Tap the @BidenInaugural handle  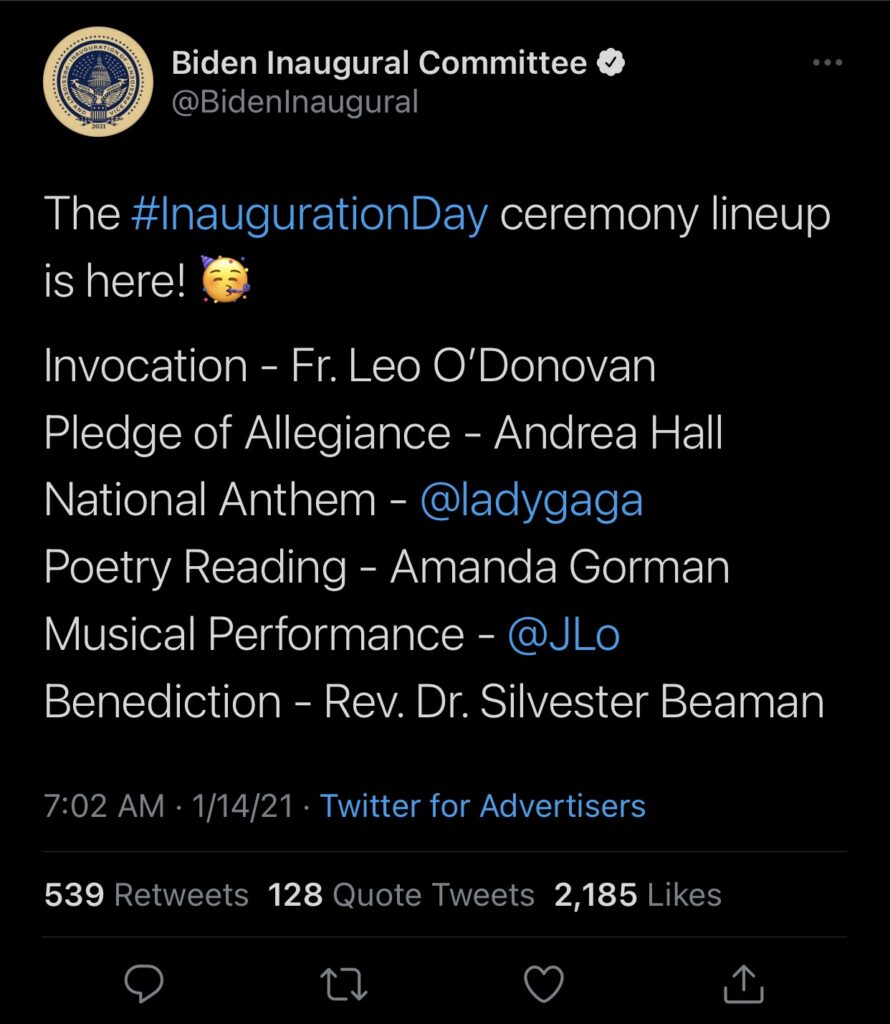pyautogui.click(x=295, y=102)
